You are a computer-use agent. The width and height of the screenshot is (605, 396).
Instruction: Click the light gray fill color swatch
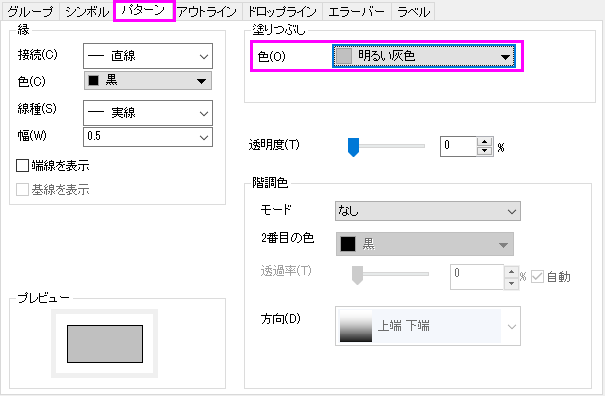click(344, 56)
